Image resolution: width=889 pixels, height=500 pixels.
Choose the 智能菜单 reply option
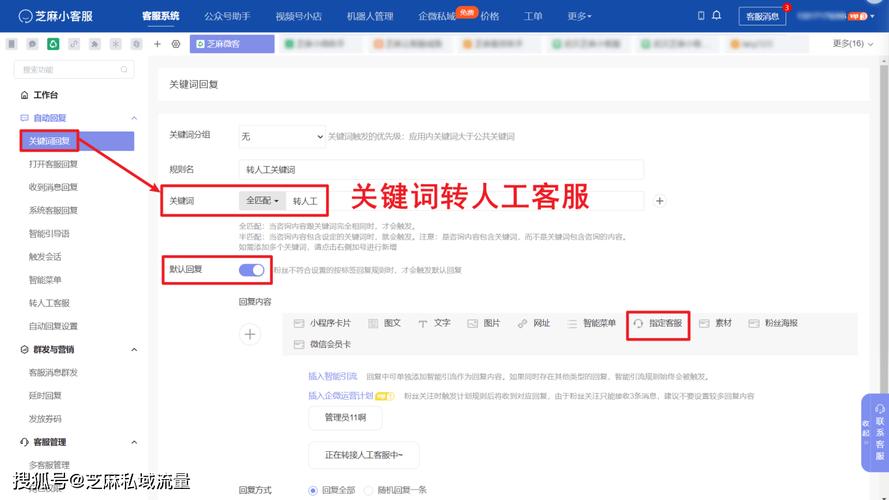click(x=591, y=324)
